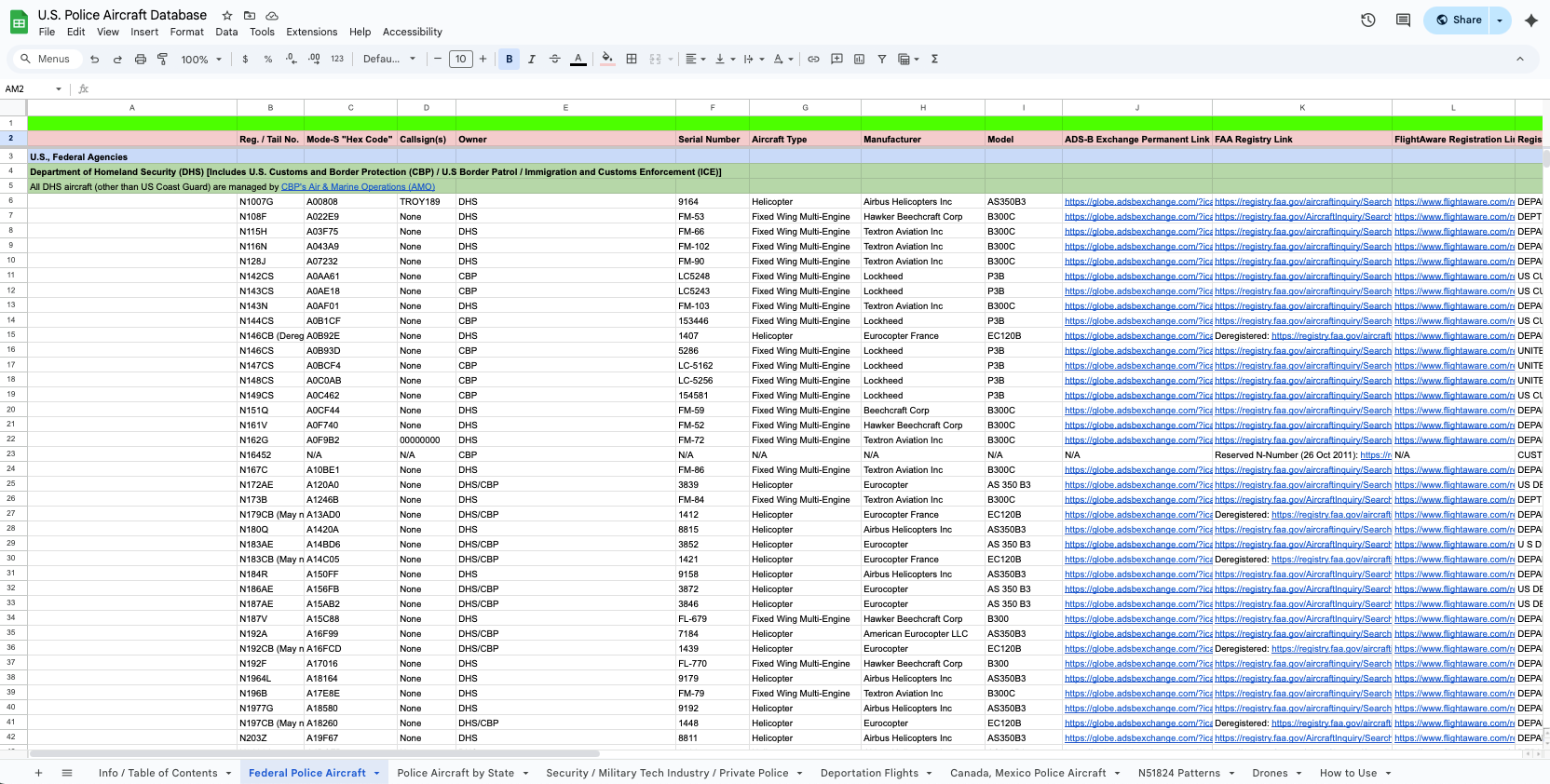Screen dimensions: 1550x784
Task: Open text wrapping dropdown
Action: coord(754,59)
